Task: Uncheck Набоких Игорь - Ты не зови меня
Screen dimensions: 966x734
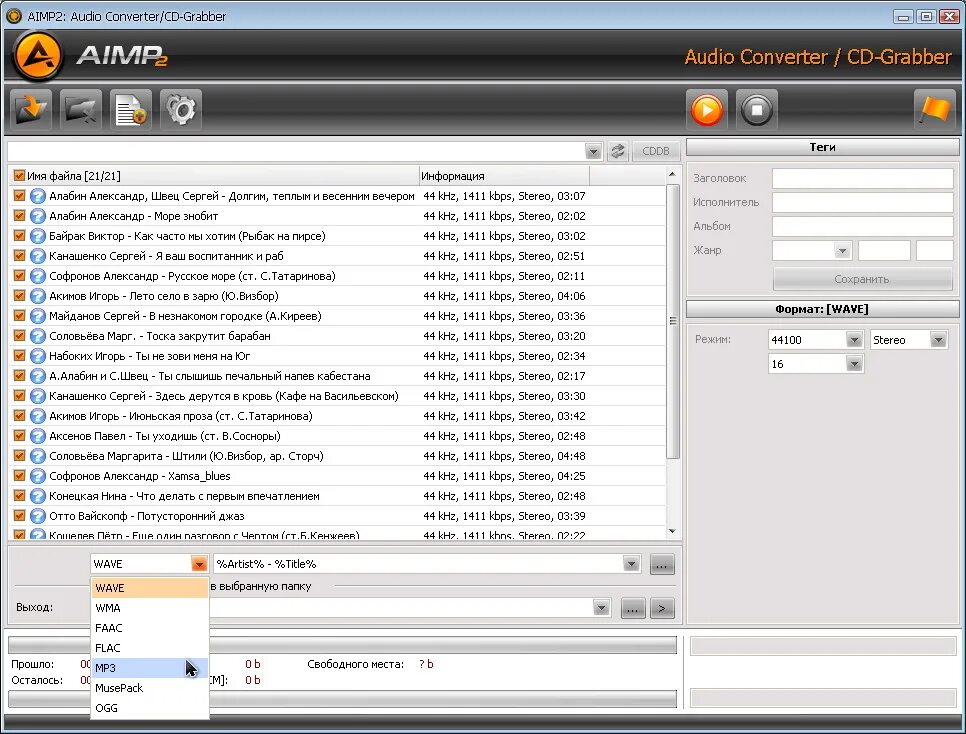Action: tap(19, 356)
